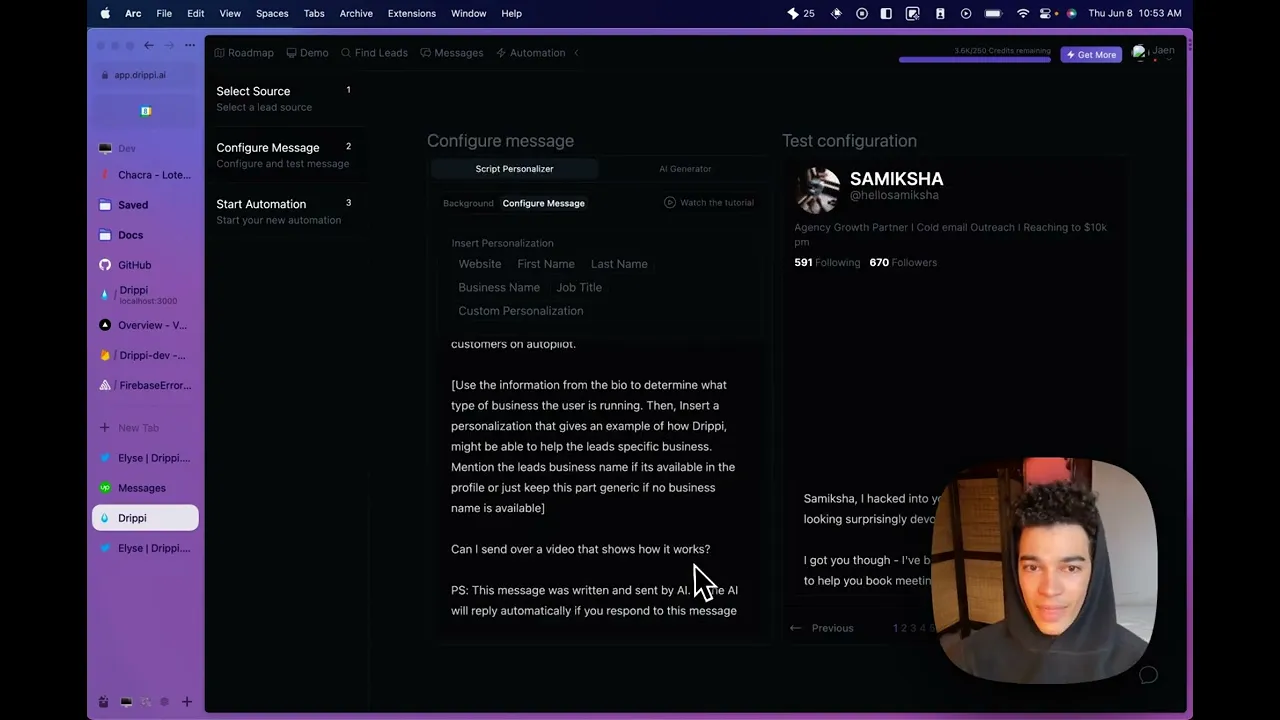Screen dimensions: 1280x720
Task: Open the Messages sidebar tab
Action: click(x=146, y=488)
